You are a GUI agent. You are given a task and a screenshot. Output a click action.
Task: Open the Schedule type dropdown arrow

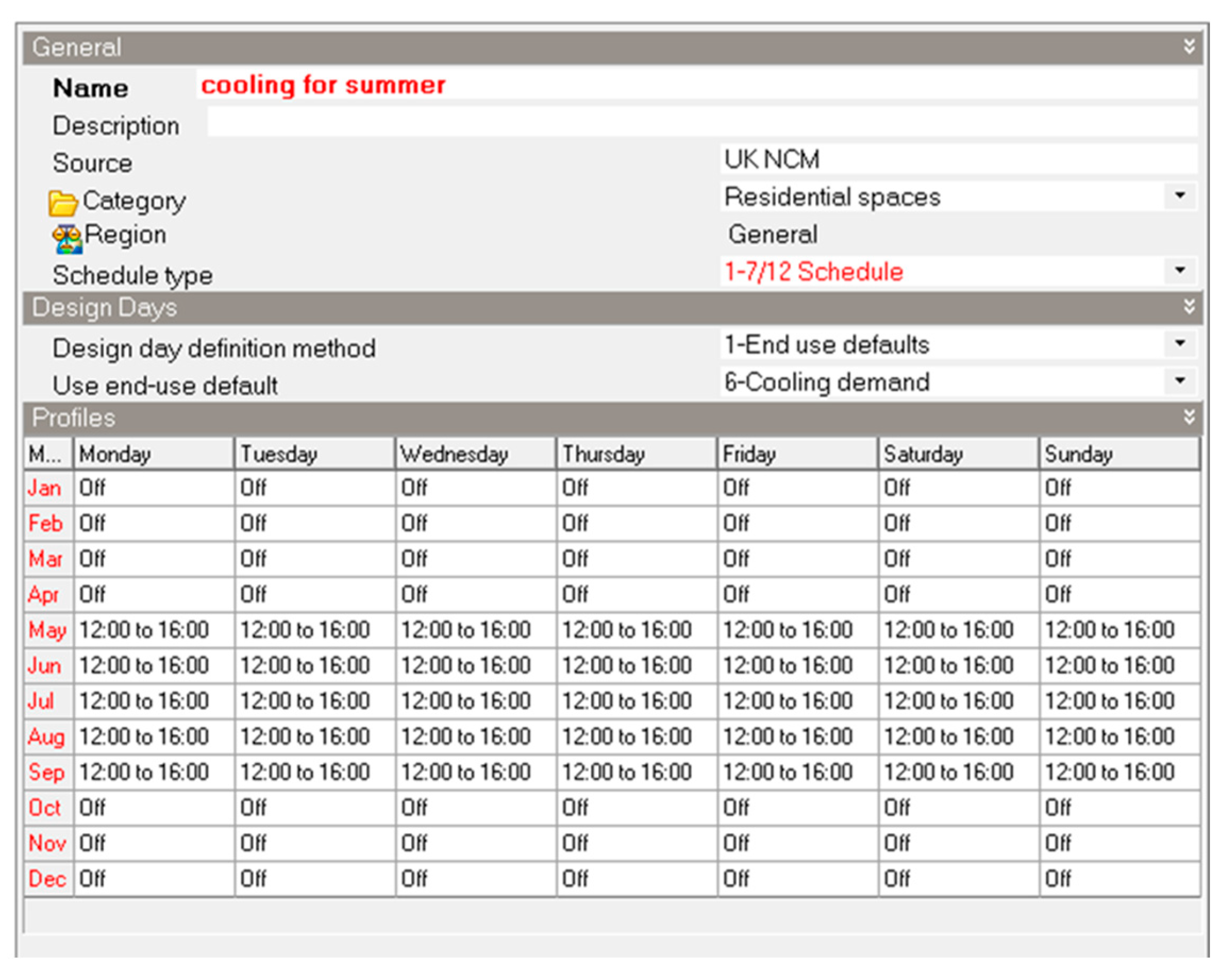point(1180,271)
